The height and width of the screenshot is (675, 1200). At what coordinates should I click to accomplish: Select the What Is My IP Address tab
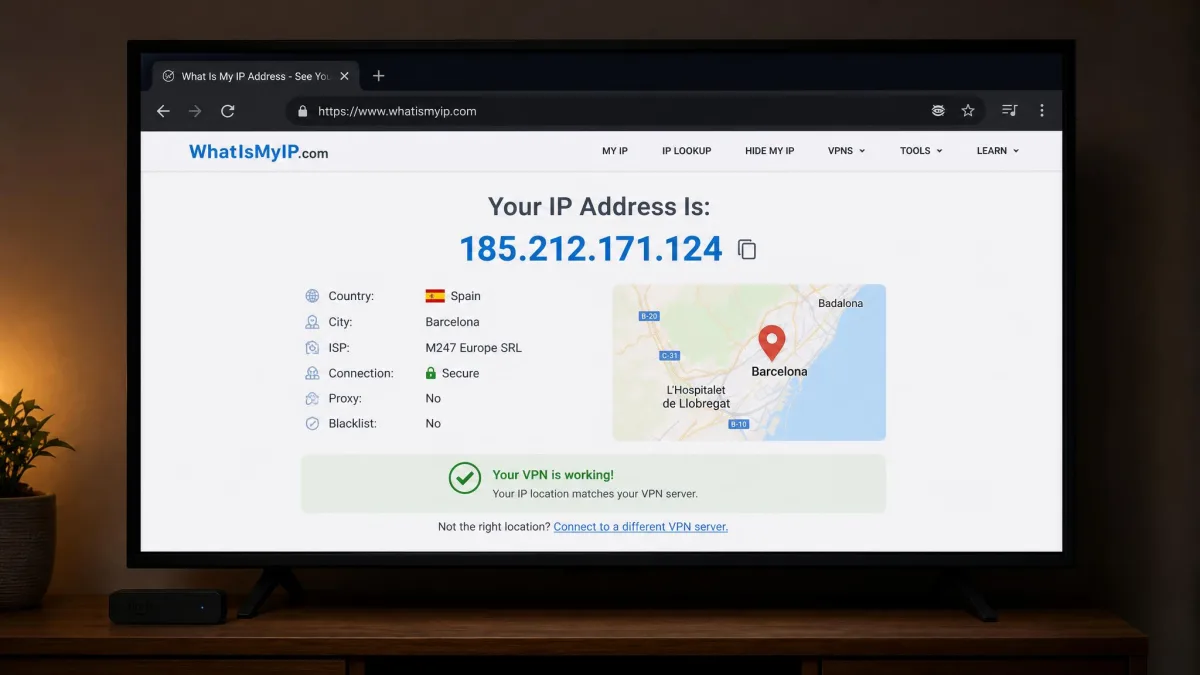(x=253, y=76)
